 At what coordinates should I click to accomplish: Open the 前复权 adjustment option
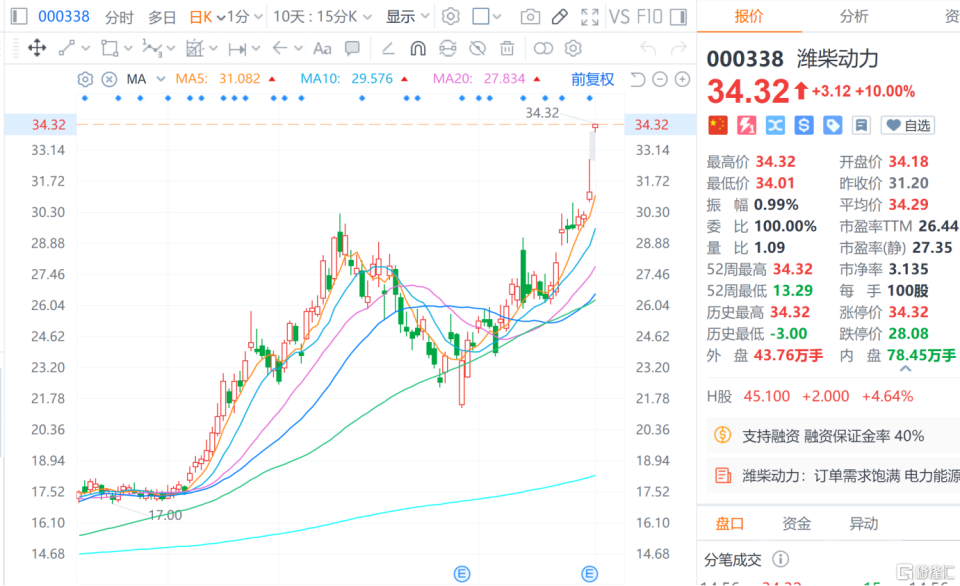click(x=592, y=79)
